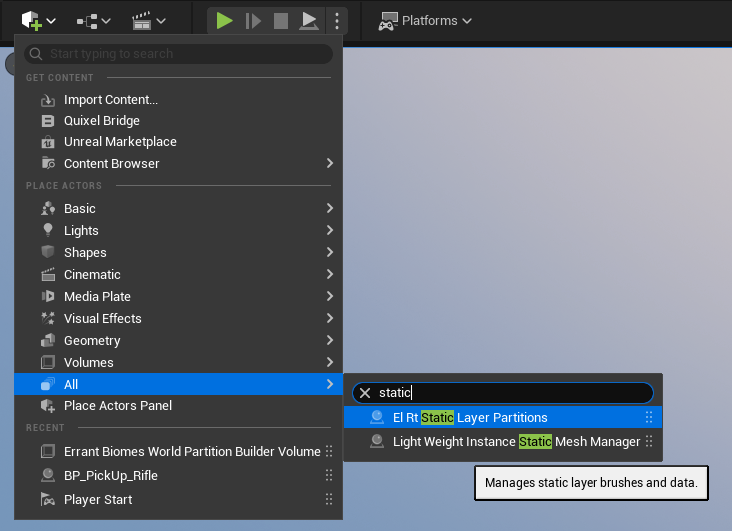The width and height of the screenshot is (732, 531).
Task: Select El Rt Static Layer Partitions result
Action: click(x=503, y=417)
